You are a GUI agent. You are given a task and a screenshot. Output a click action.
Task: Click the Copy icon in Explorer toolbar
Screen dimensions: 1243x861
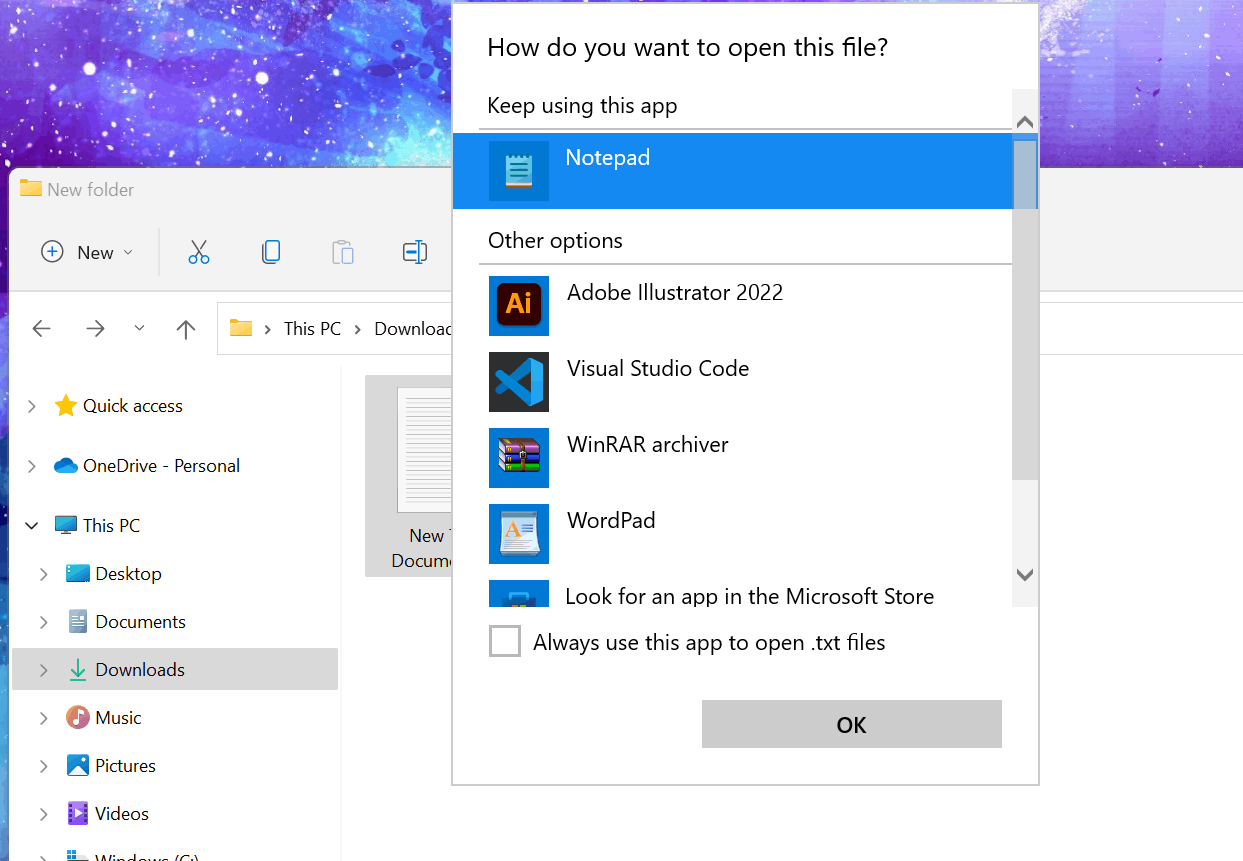[x=271, y=252]
